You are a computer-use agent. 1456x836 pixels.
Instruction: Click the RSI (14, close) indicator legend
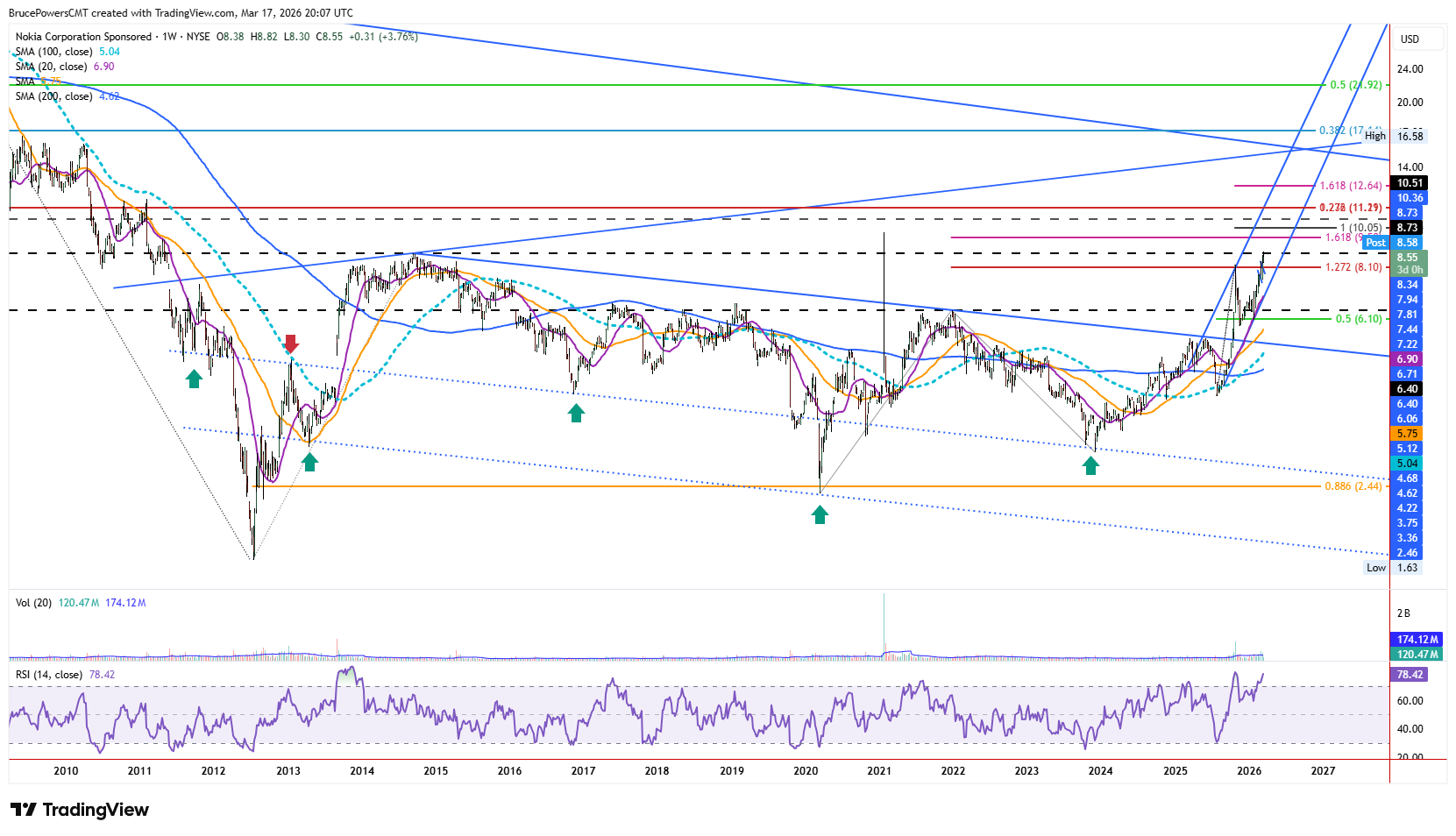point(49,675)
